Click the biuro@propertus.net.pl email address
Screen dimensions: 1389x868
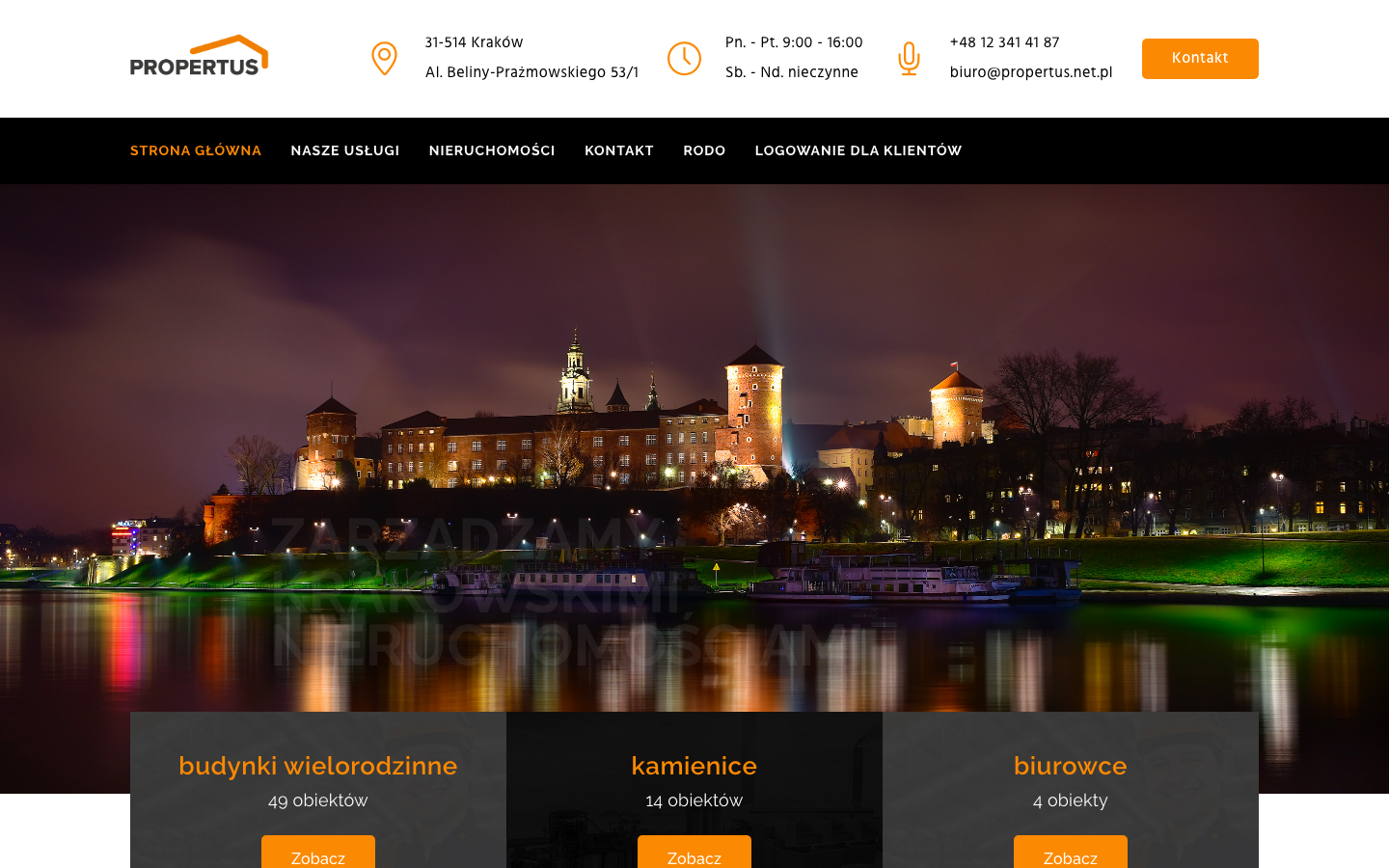click(1031, 72)
